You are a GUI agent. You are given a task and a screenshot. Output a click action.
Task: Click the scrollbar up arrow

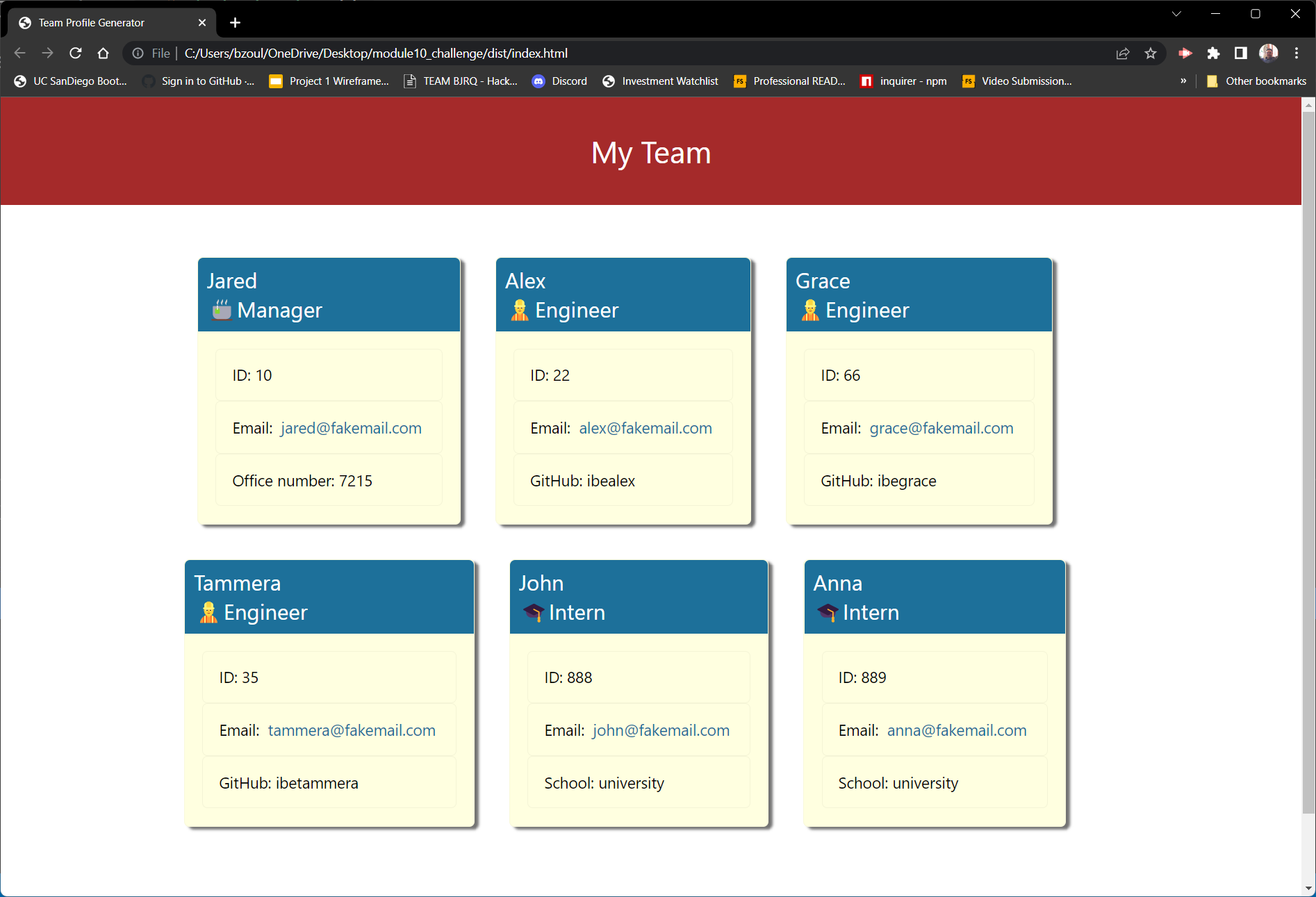[1308, 105]
